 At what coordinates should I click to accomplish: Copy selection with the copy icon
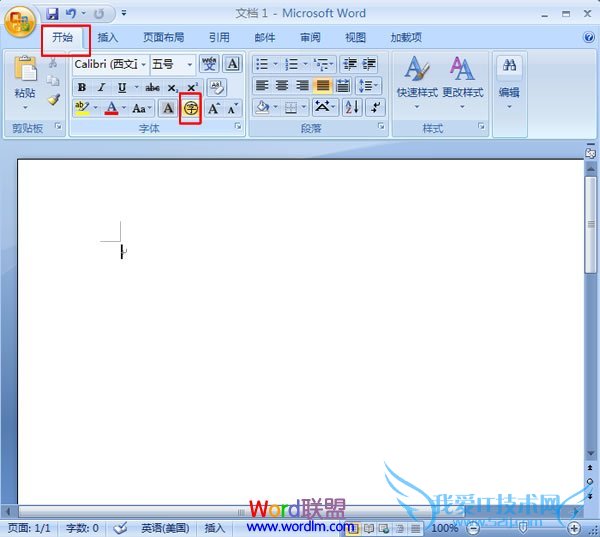click(x=53, y=80)
